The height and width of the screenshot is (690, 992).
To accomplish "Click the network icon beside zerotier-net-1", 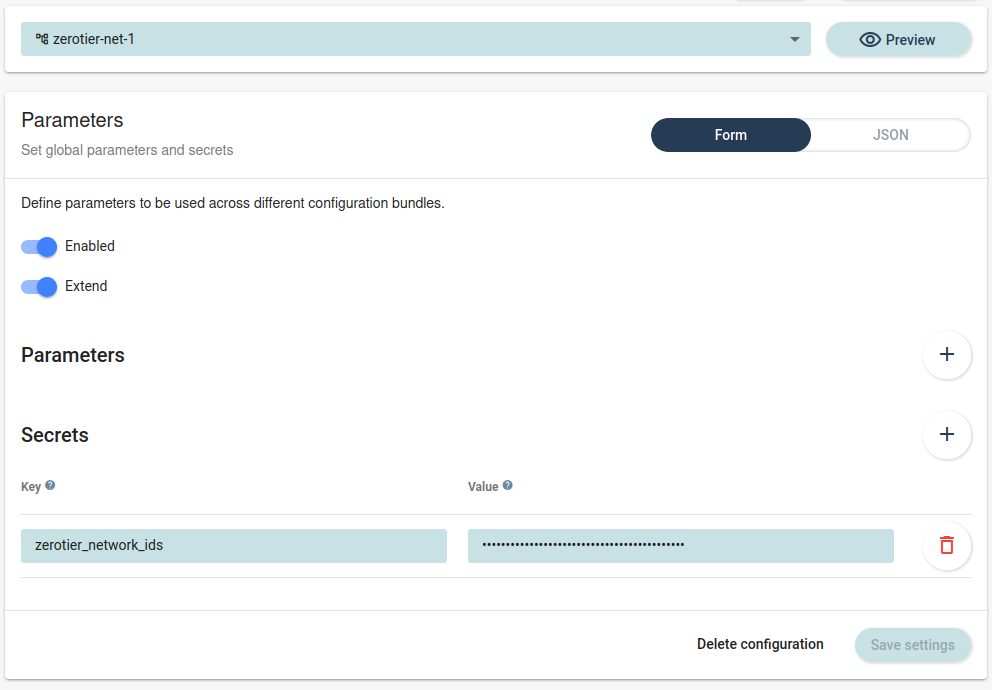I will [x=42, y=39].
